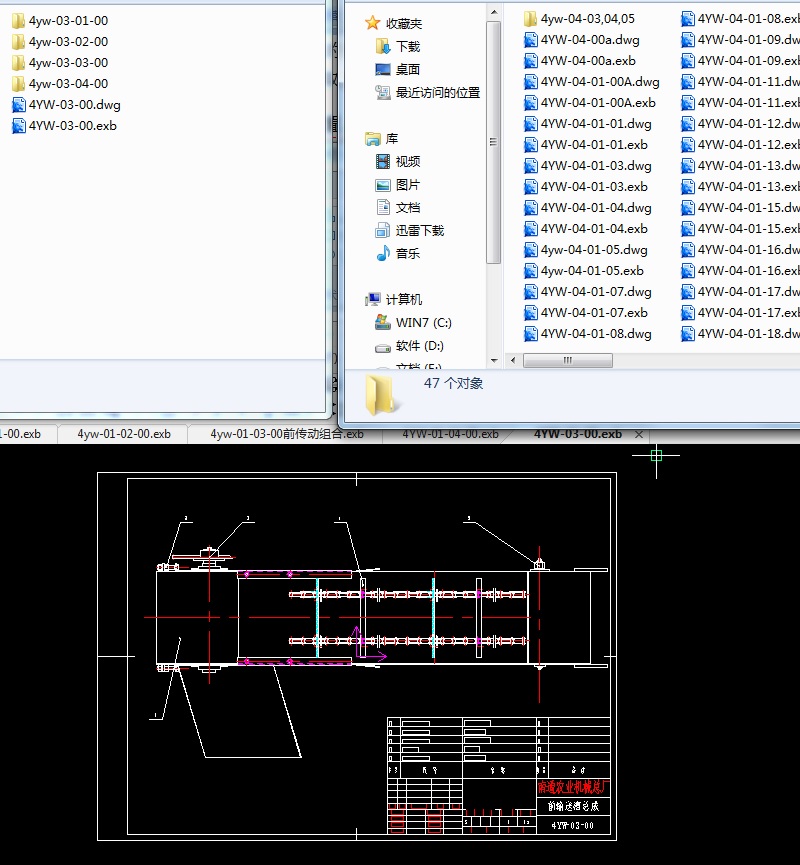Select the 迅雷下载 library

[x=419, y=230]
